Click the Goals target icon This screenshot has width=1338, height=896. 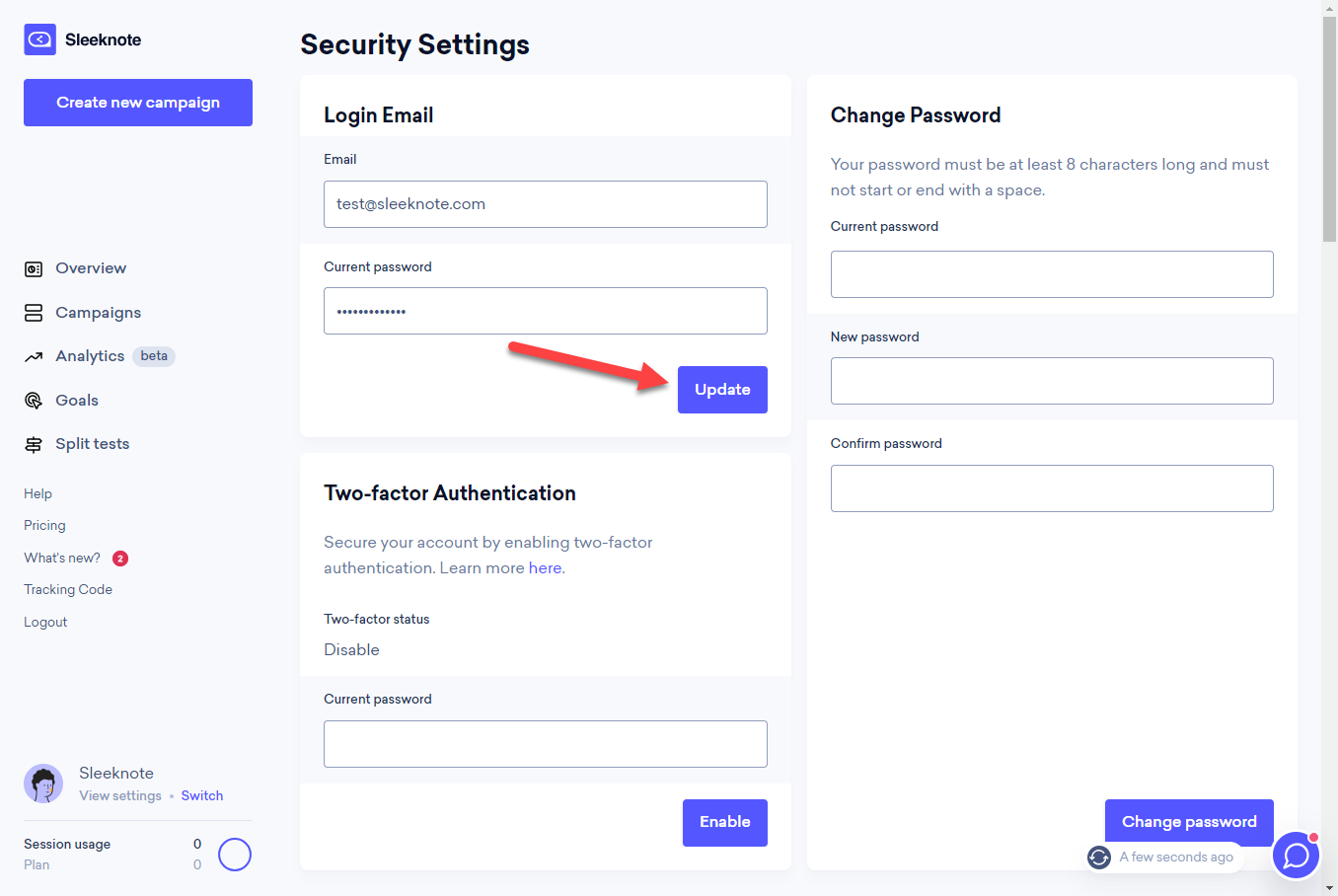tap(34, 401)
